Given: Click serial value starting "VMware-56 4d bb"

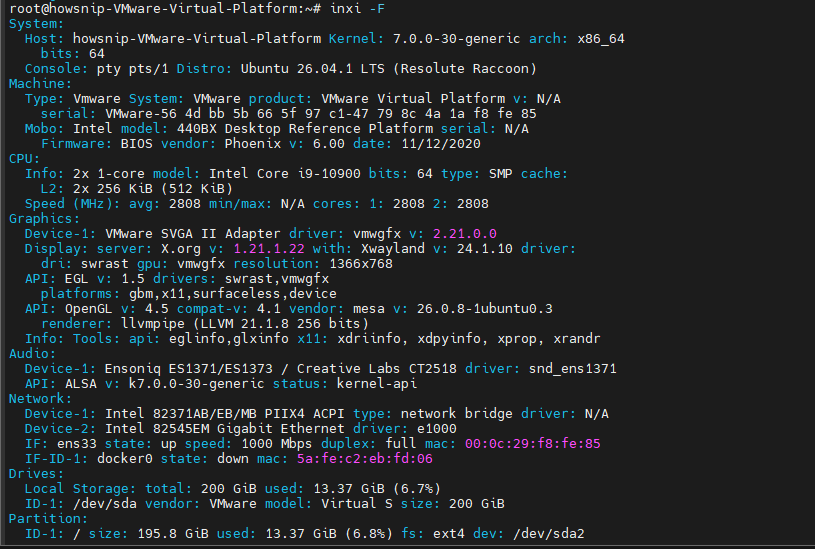Looking at the screenshot, I should pyautogui.click(x=321, y=113).
